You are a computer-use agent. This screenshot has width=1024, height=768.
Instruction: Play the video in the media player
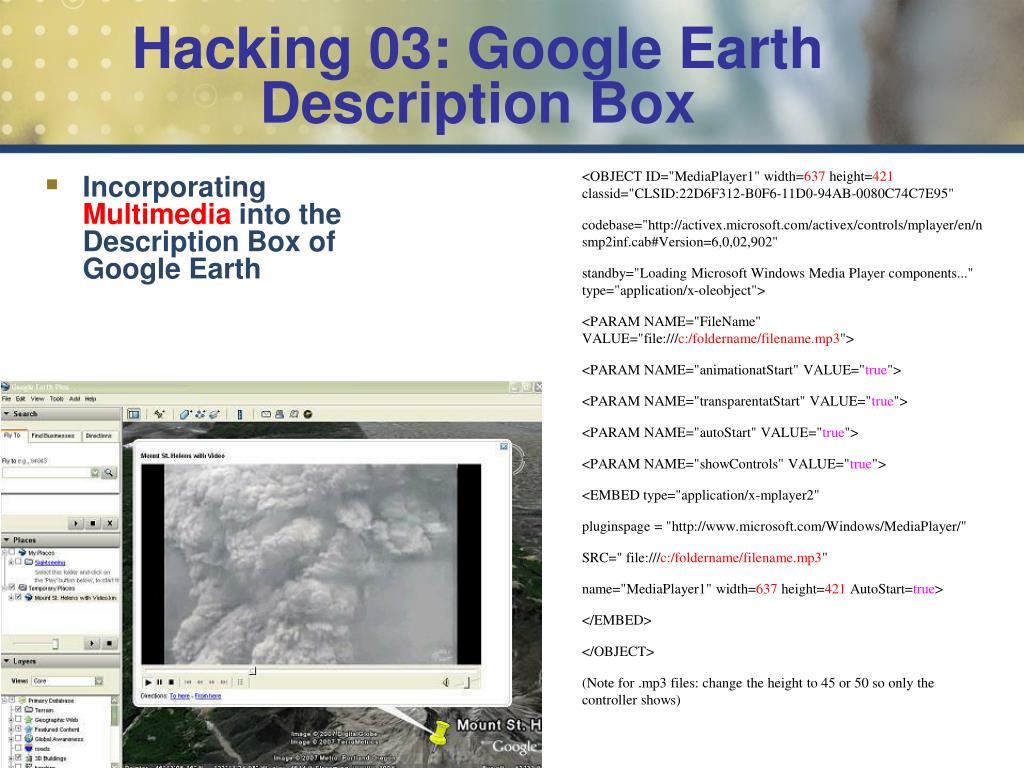click(x=148, y=682)
